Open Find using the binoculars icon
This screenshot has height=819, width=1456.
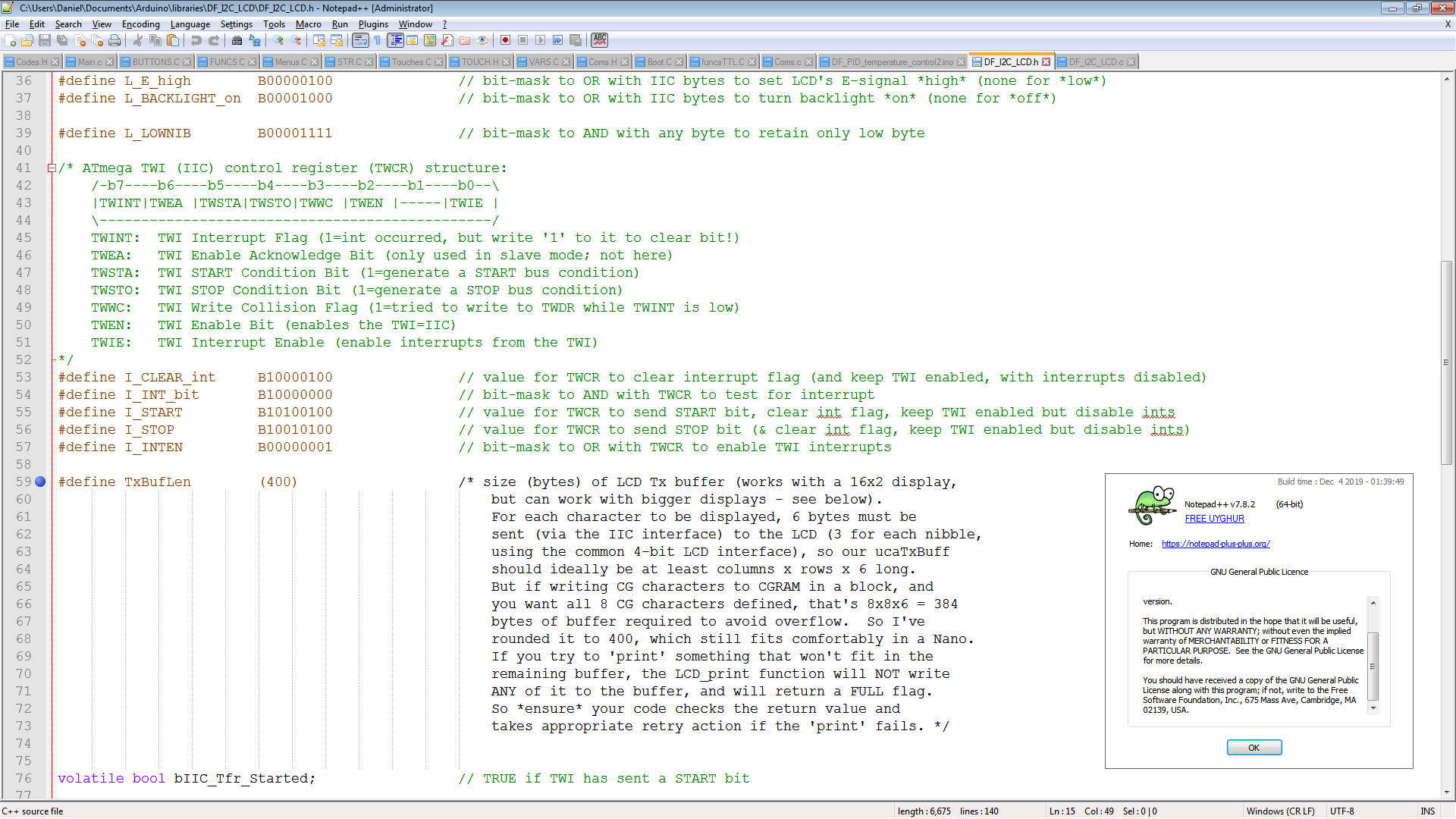coord(237,40)
